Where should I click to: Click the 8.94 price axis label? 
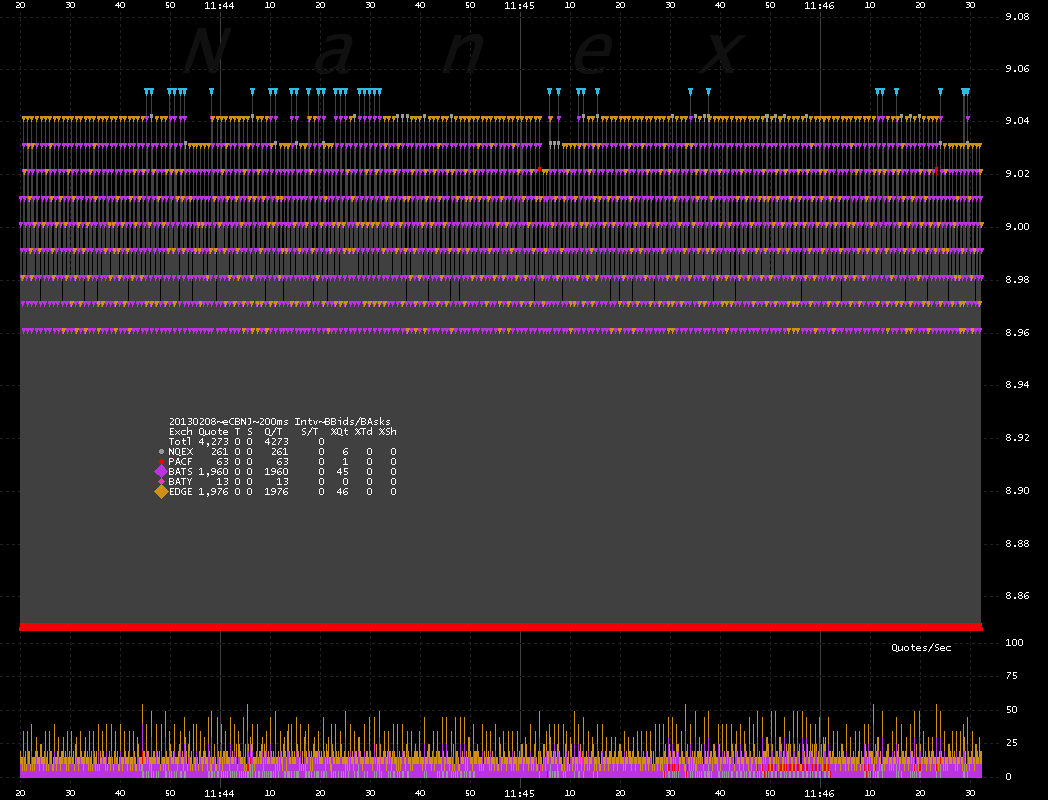pyautogui.click(x=1017, y=385)
